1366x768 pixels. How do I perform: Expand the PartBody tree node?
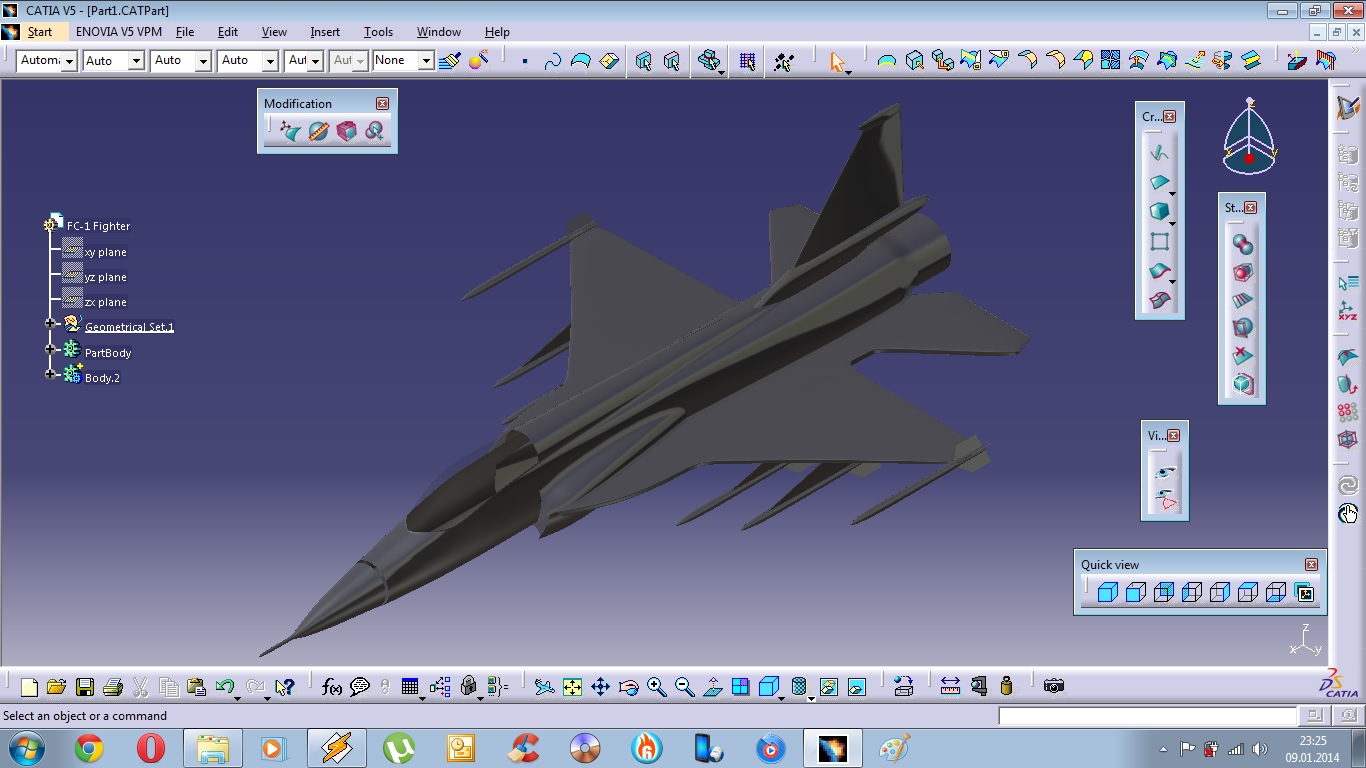click(x=50, y=349)
